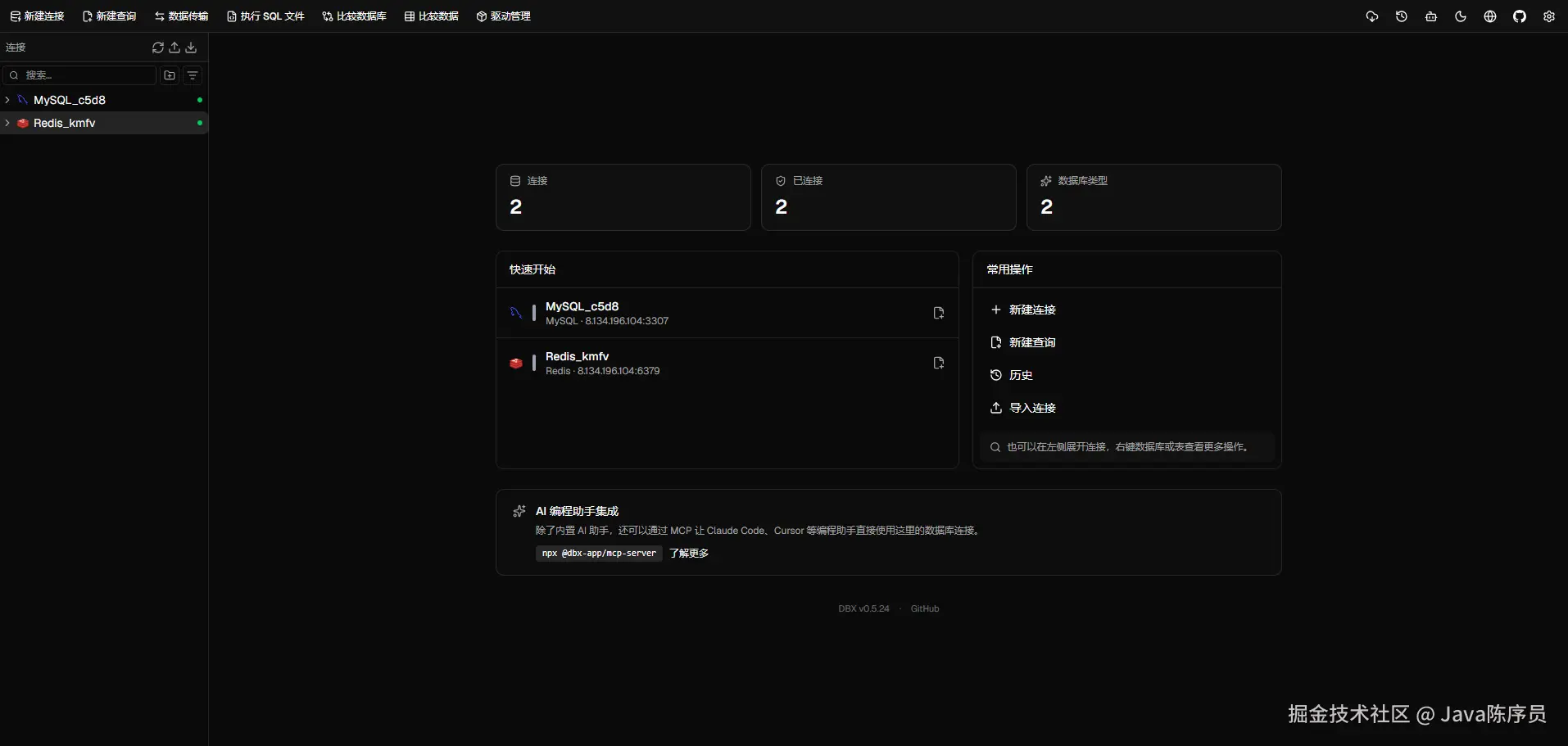This screenshot has height=746, width=1568.
Task: Expand the MySQL_c5d8 tree chevron
Action: coord(7,100)
